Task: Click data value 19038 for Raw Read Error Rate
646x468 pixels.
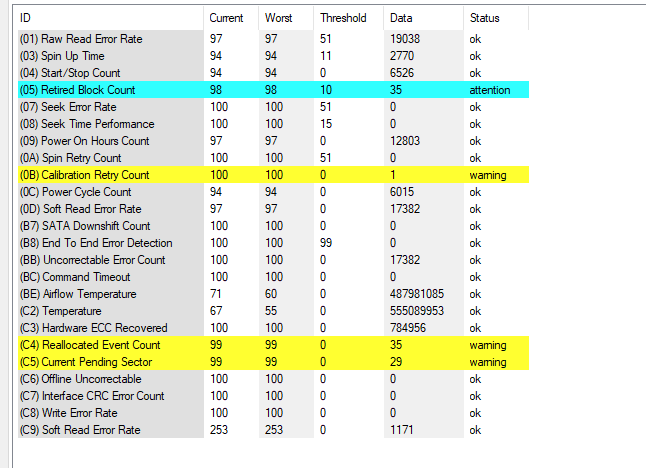Action: pos(405,39)
